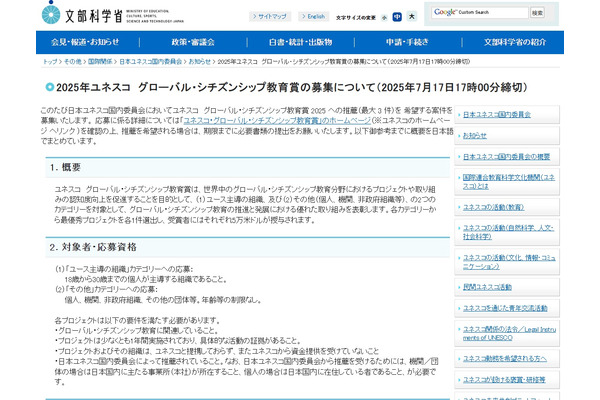Open sidebar link 国際連合教育科学文化機関(ユネスコ)とは

509,182
